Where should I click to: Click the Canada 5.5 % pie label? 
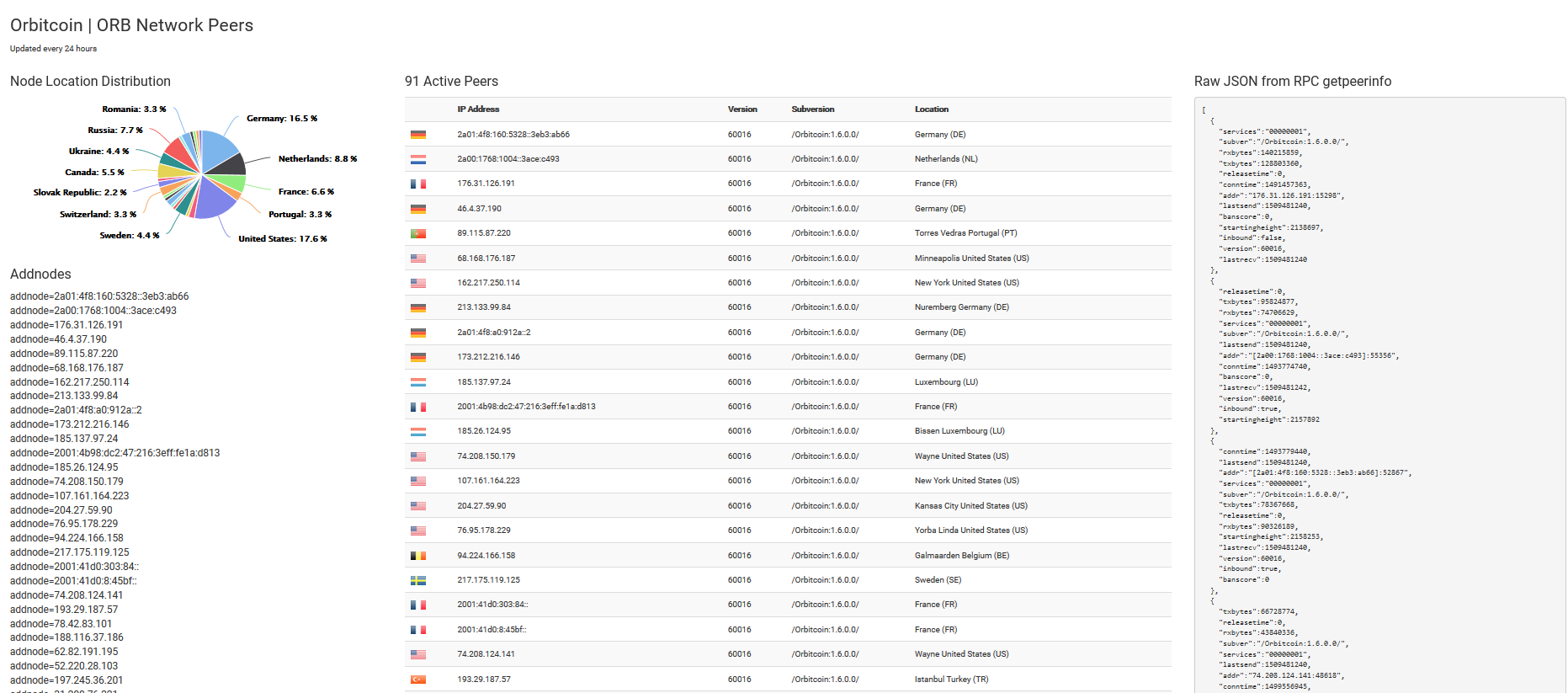click(x=95, y=173)
